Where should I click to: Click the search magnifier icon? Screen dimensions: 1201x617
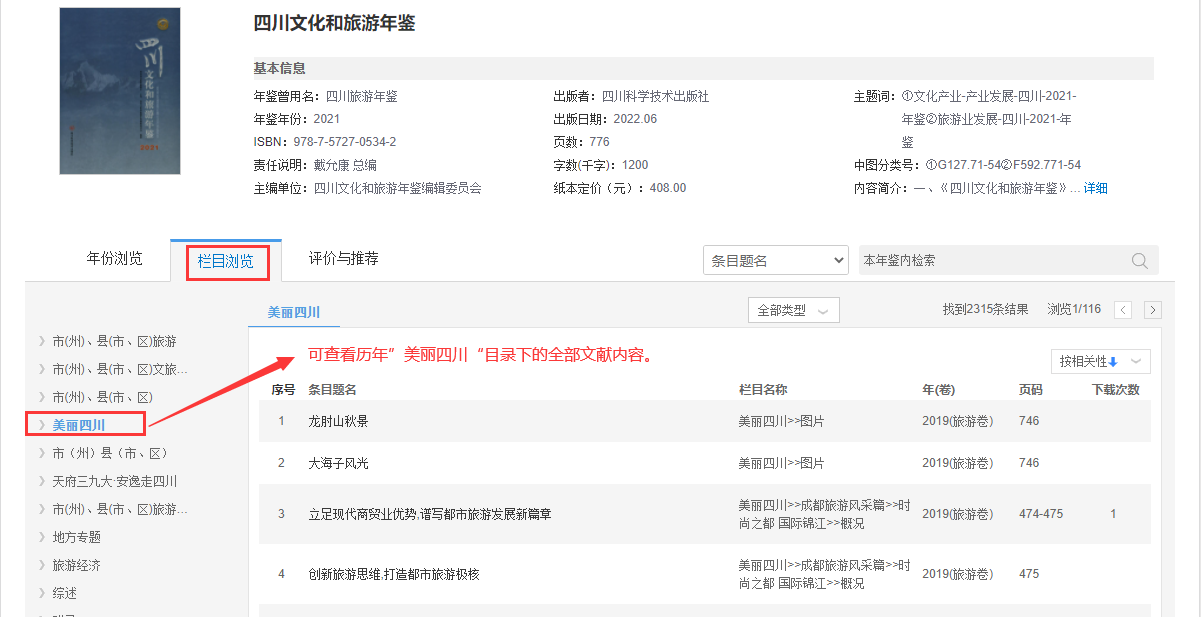(1139, 261)
